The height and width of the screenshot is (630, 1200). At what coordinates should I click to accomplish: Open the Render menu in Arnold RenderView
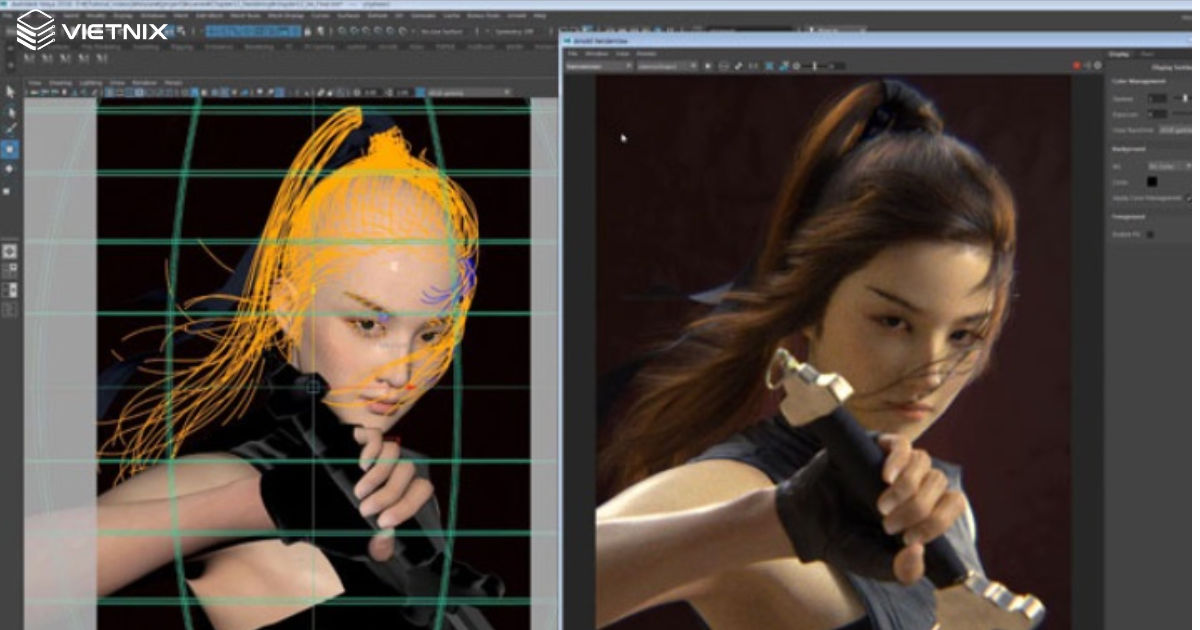[647, 53]
